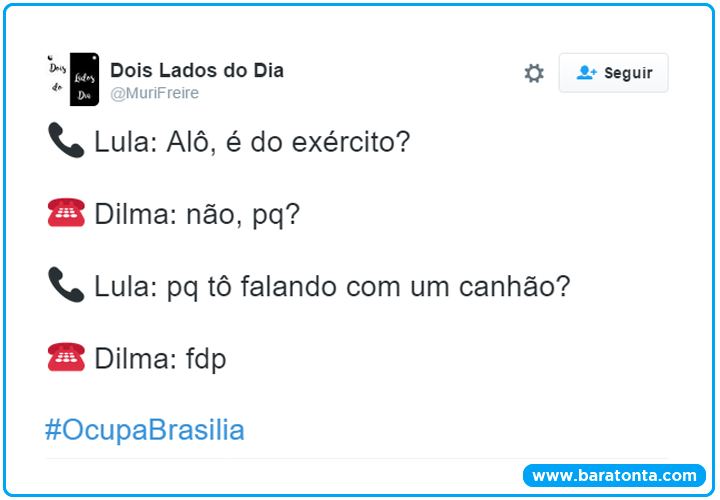Click the red telephone emoji before 'não, pq?'
The height and width of the screenshot is (500, 720).
66,213
